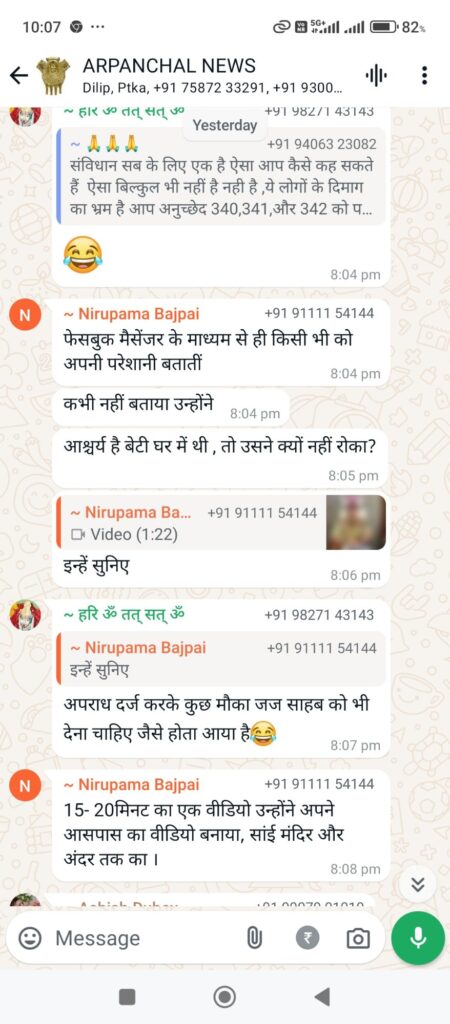Open the three-dot more options menu

click(425, 76)
